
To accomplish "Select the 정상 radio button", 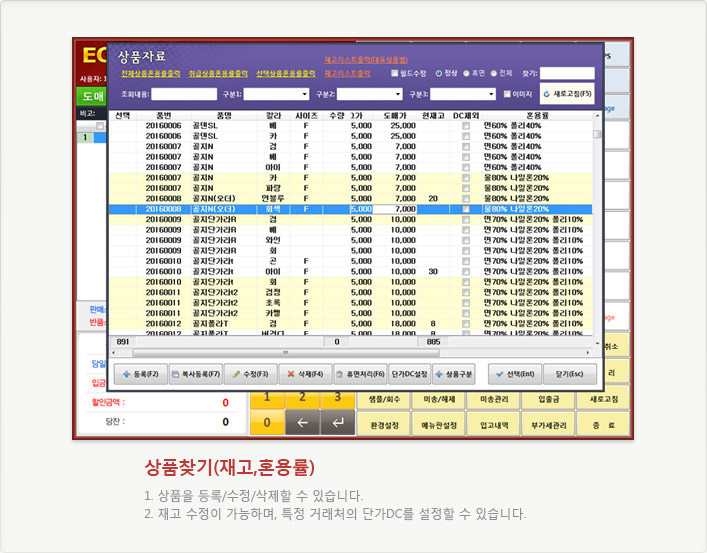I will (x=438, y=73).
